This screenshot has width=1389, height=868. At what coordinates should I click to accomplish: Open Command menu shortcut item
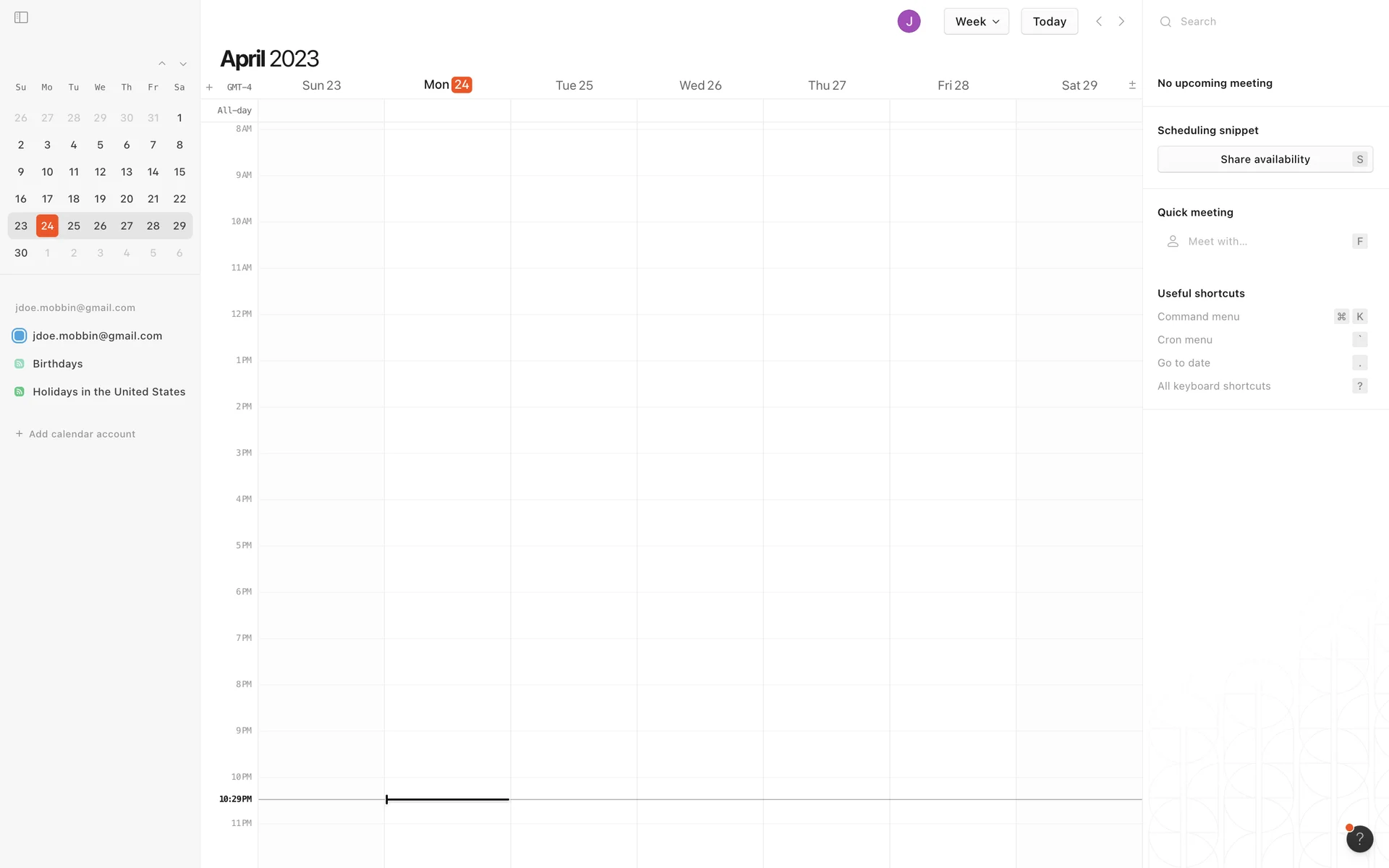tap(1199, 317)
